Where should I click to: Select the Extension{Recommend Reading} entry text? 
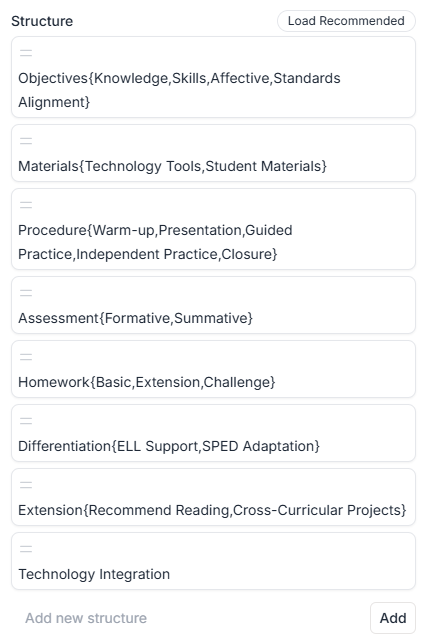point(212,510)
